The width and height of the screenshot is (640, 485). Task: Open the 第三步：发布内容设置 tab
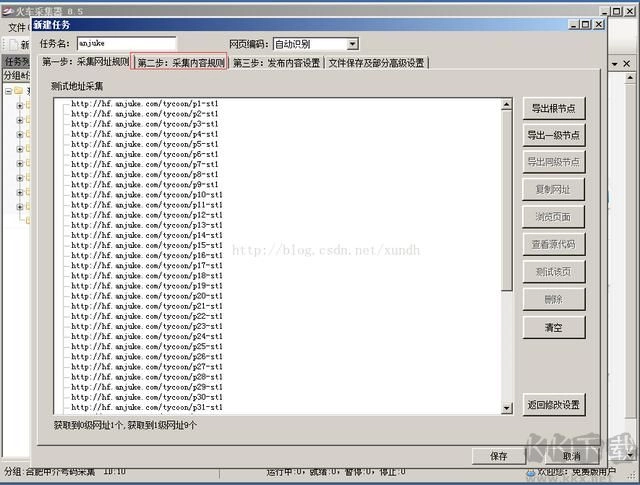tap(277, 63)
